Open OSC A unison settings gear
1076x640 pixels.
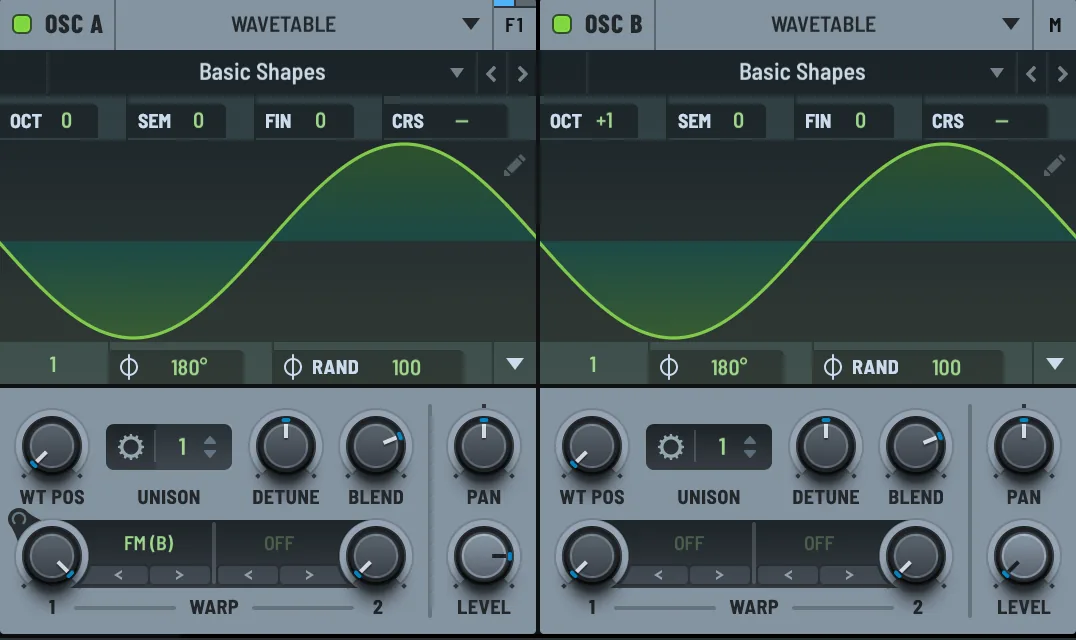(130, 447)
